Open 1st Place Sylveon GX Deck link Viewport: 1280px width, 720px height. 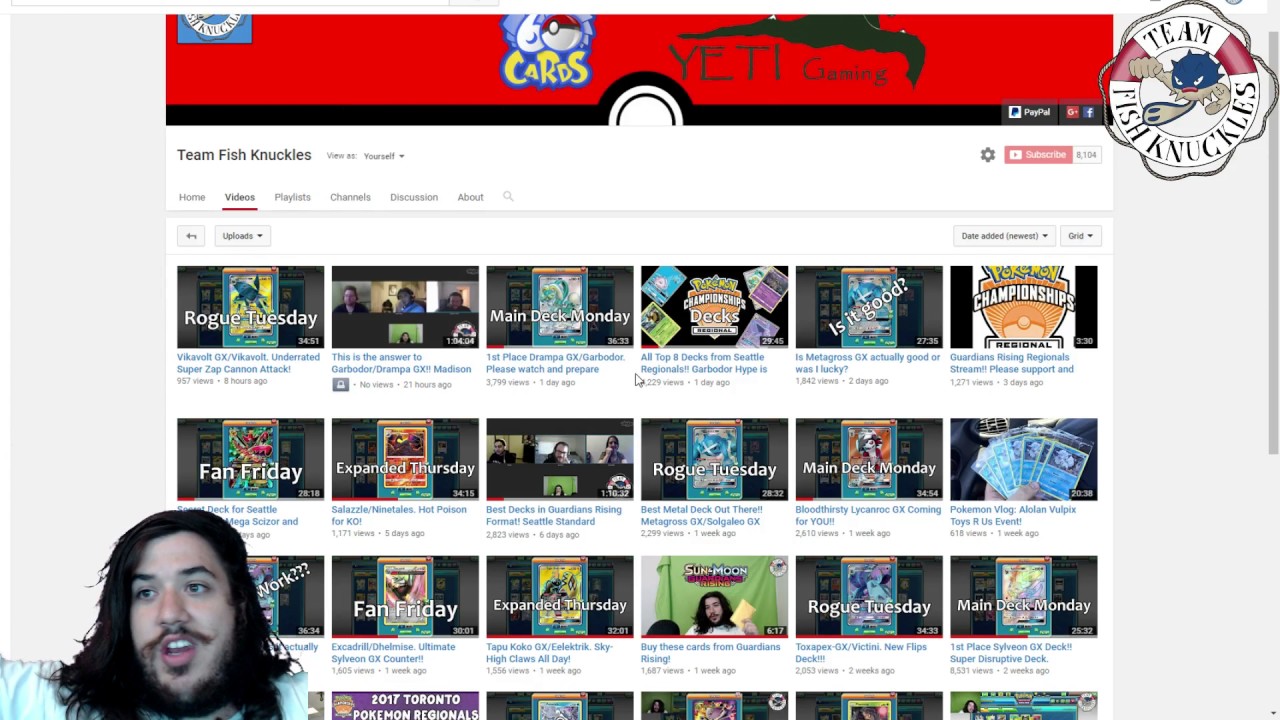(x=1013, y=653)
